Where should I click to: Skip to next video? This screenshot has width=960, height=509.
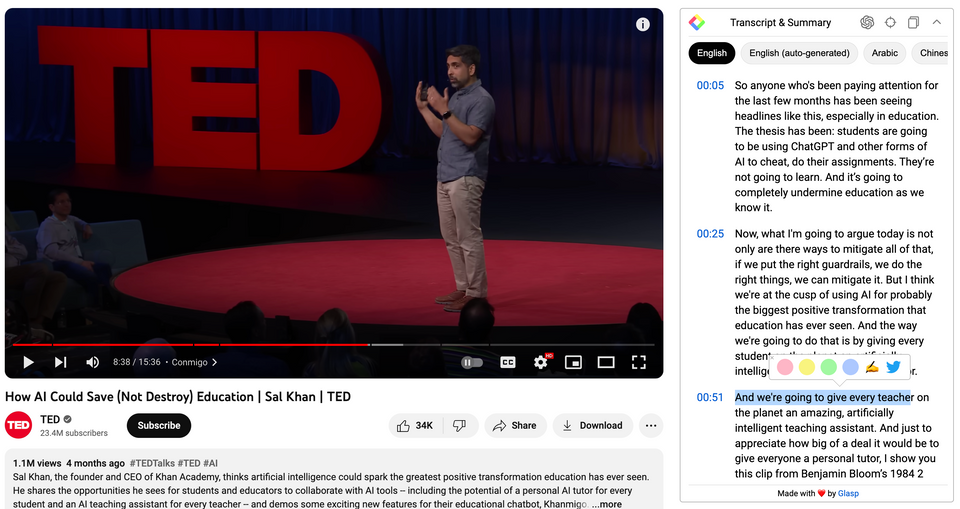60,362
